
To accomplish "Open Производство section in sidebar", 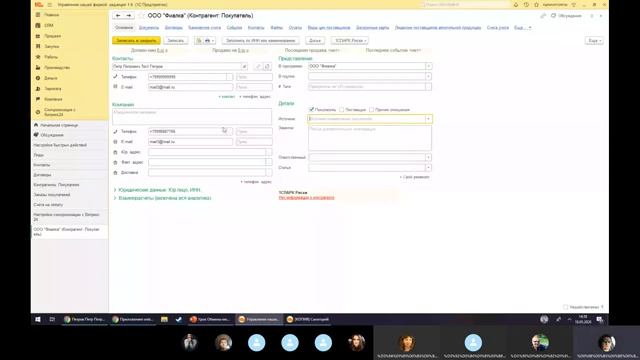I will click(x=57, y=68).
